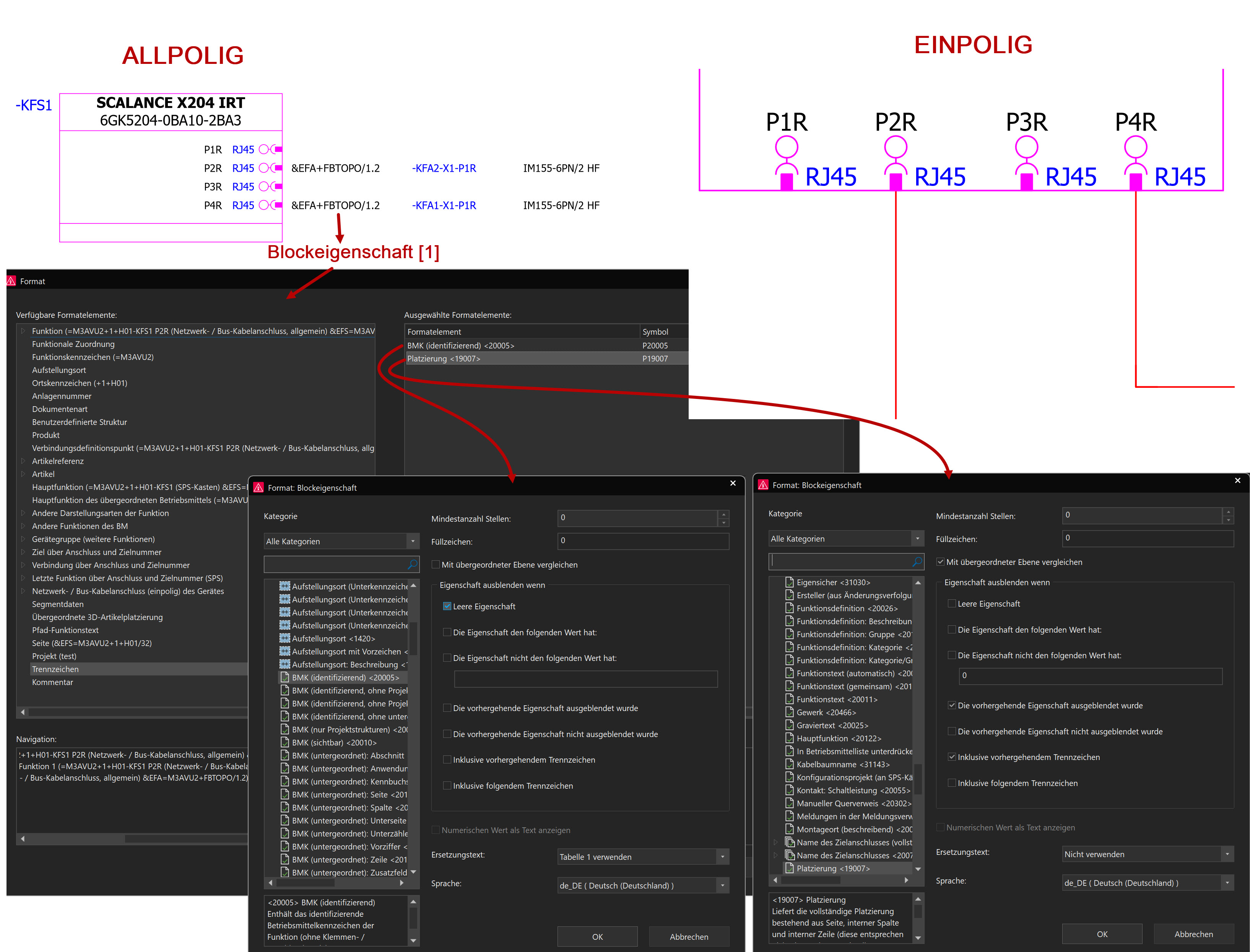This screenshot has width=1250, height=952.
Task: Click property icon beside Eigensicher <31030>
Action: (x=790, y=582)
